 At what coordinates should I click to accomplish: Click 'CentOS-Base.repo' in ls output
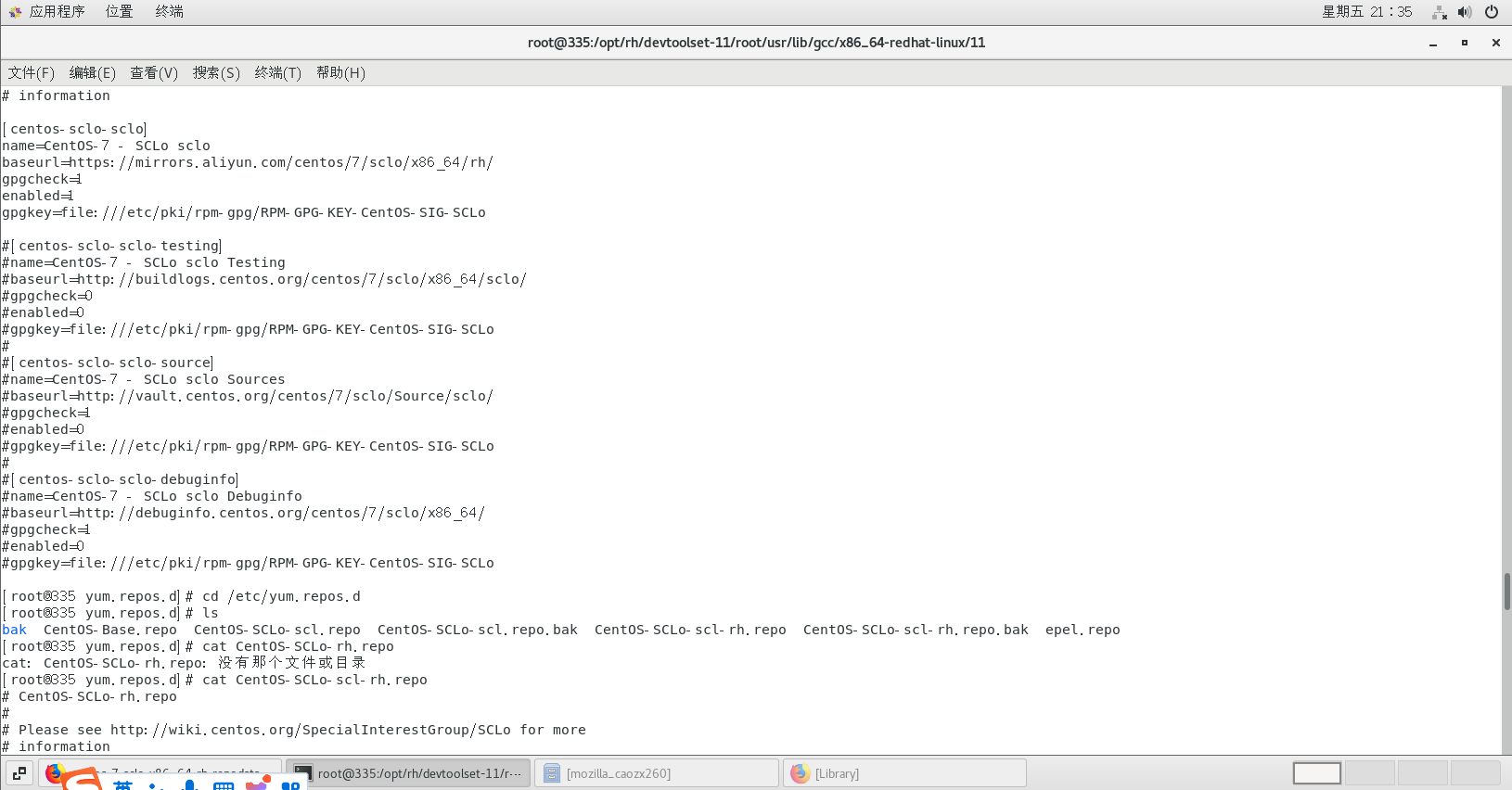pos(110,630)
